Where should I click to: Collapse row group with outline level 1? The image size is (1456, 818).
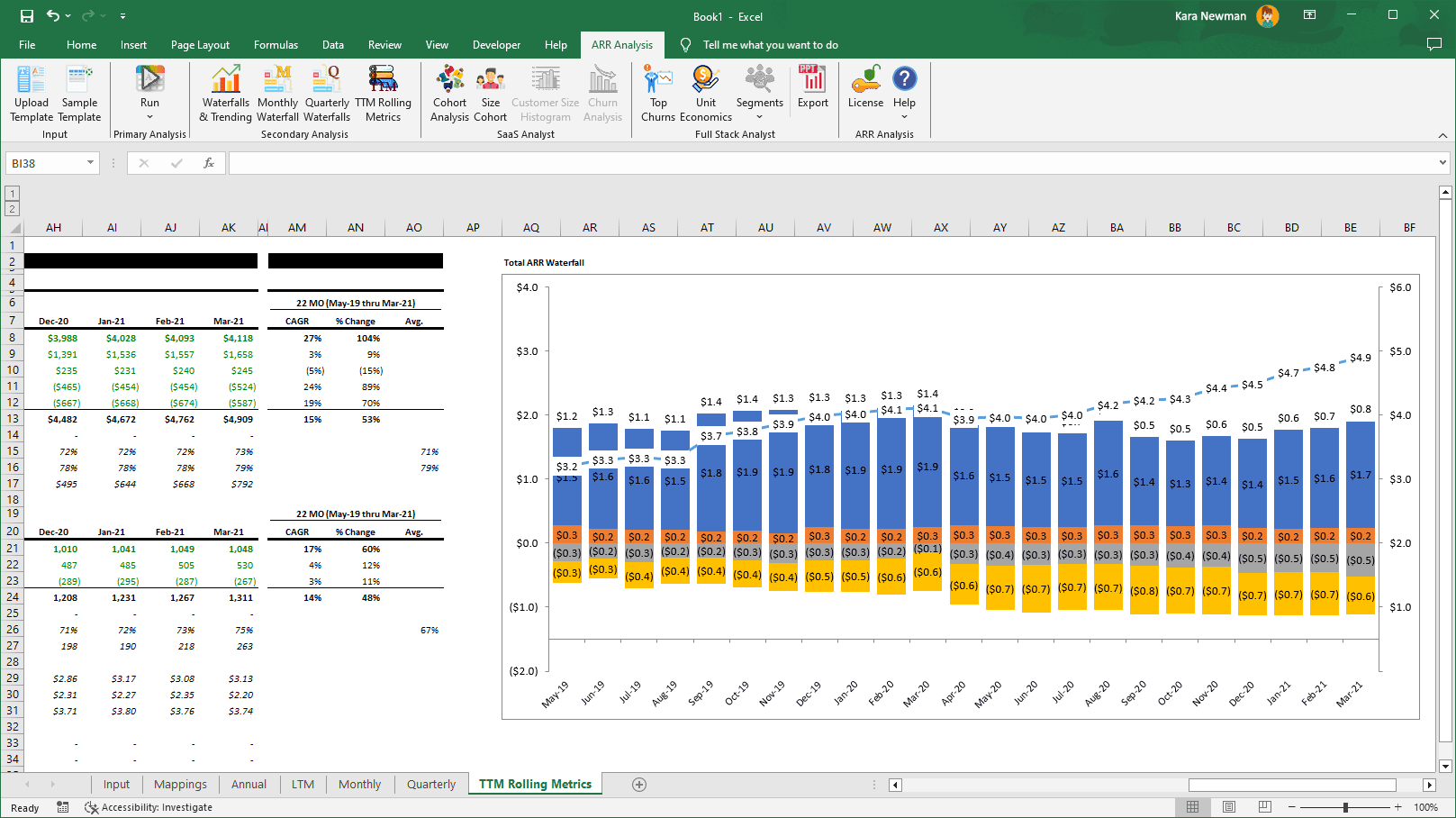[x=12, y=193]
